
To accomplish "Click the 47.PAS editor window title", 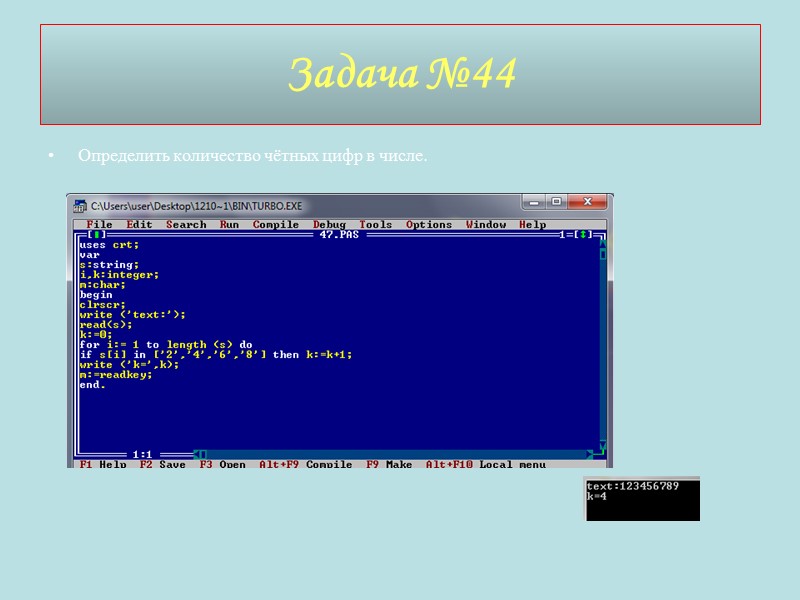I will (339, 235).
